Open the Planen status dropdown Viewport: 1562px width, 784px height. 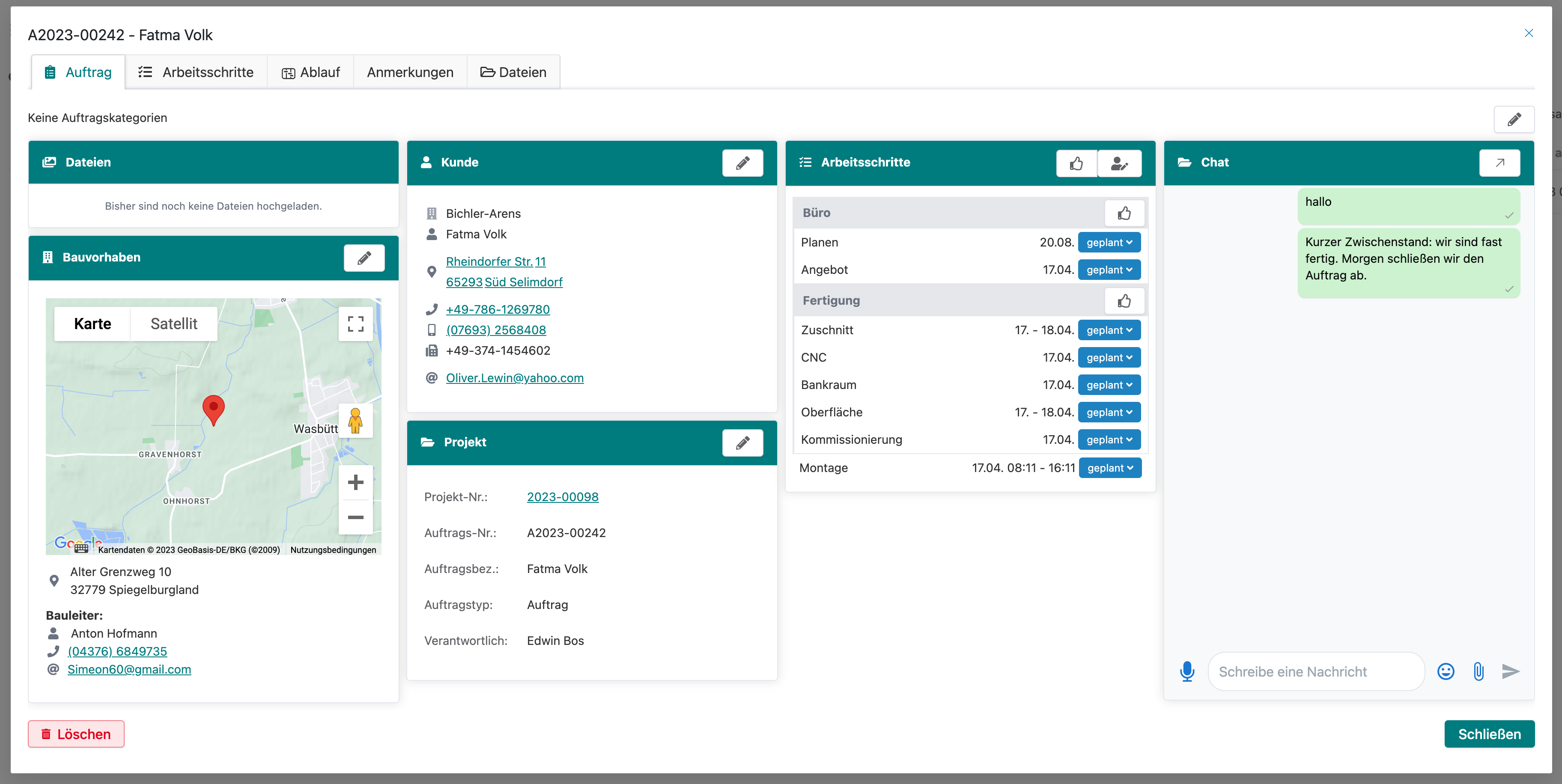coord(1109,242)
